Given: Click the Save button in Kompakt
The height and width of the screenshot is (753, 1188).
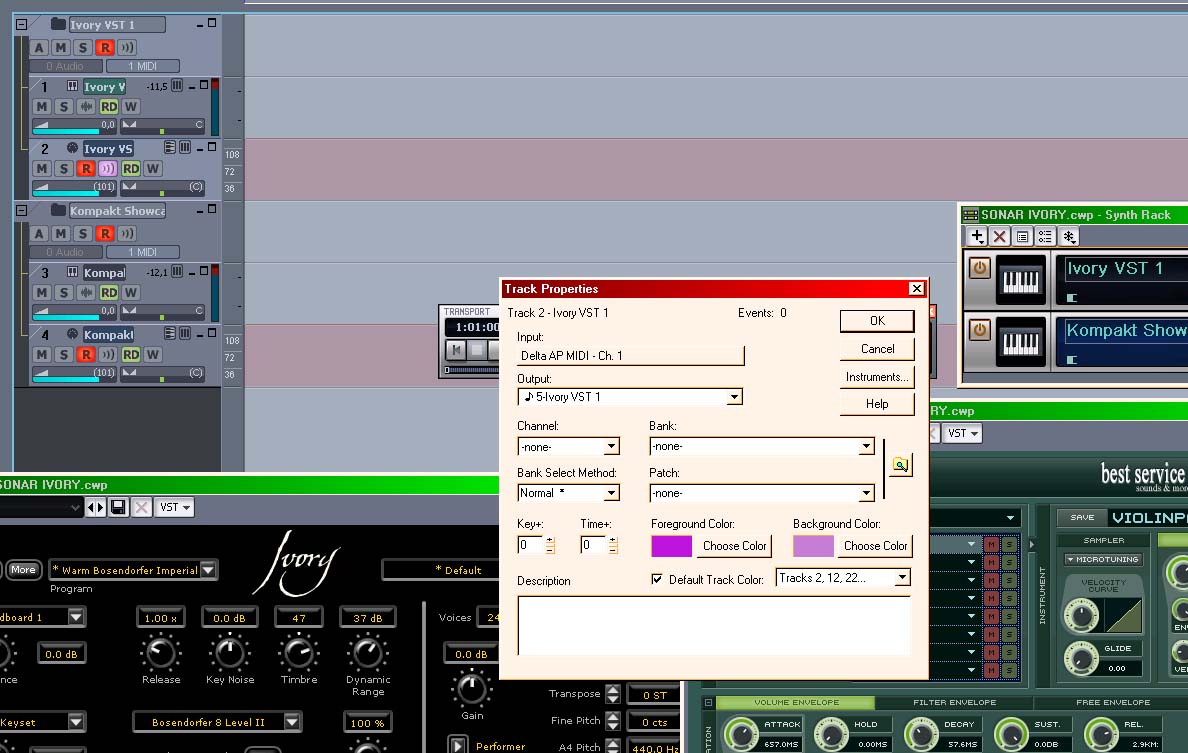Looking at the screenshot, I should (x=1082, y=517).
